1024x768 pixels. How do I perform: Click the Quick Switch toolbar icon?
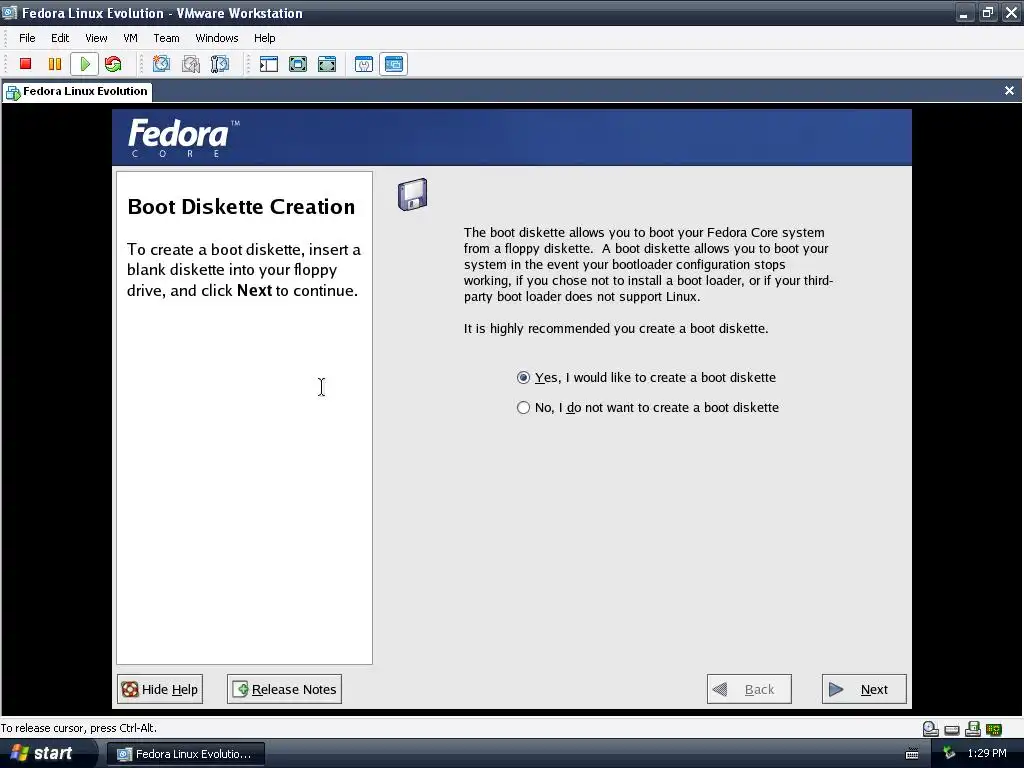click(327, 64)
